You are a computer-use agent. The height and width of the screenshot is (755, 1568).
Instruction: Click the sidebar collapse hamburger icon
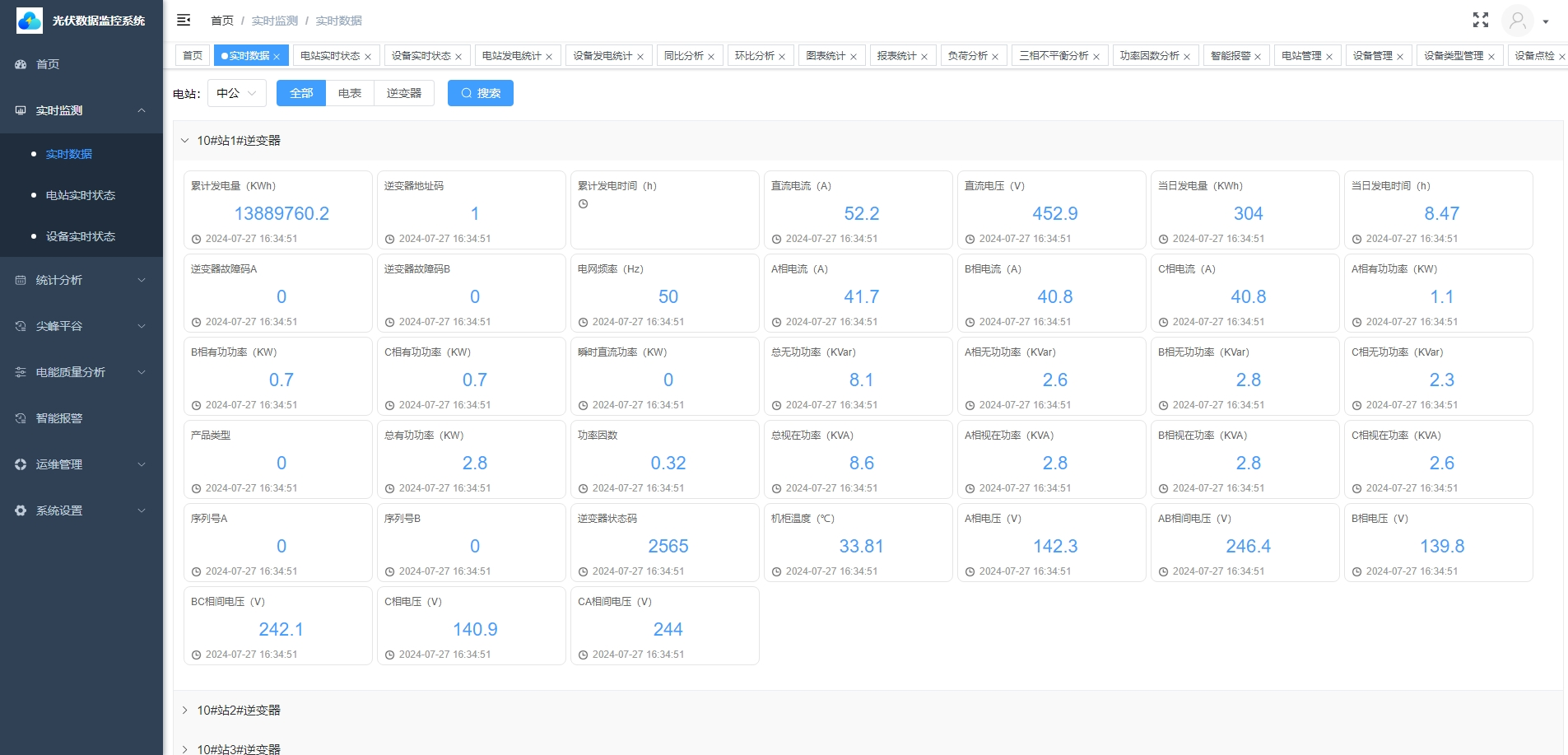point(184,20)
